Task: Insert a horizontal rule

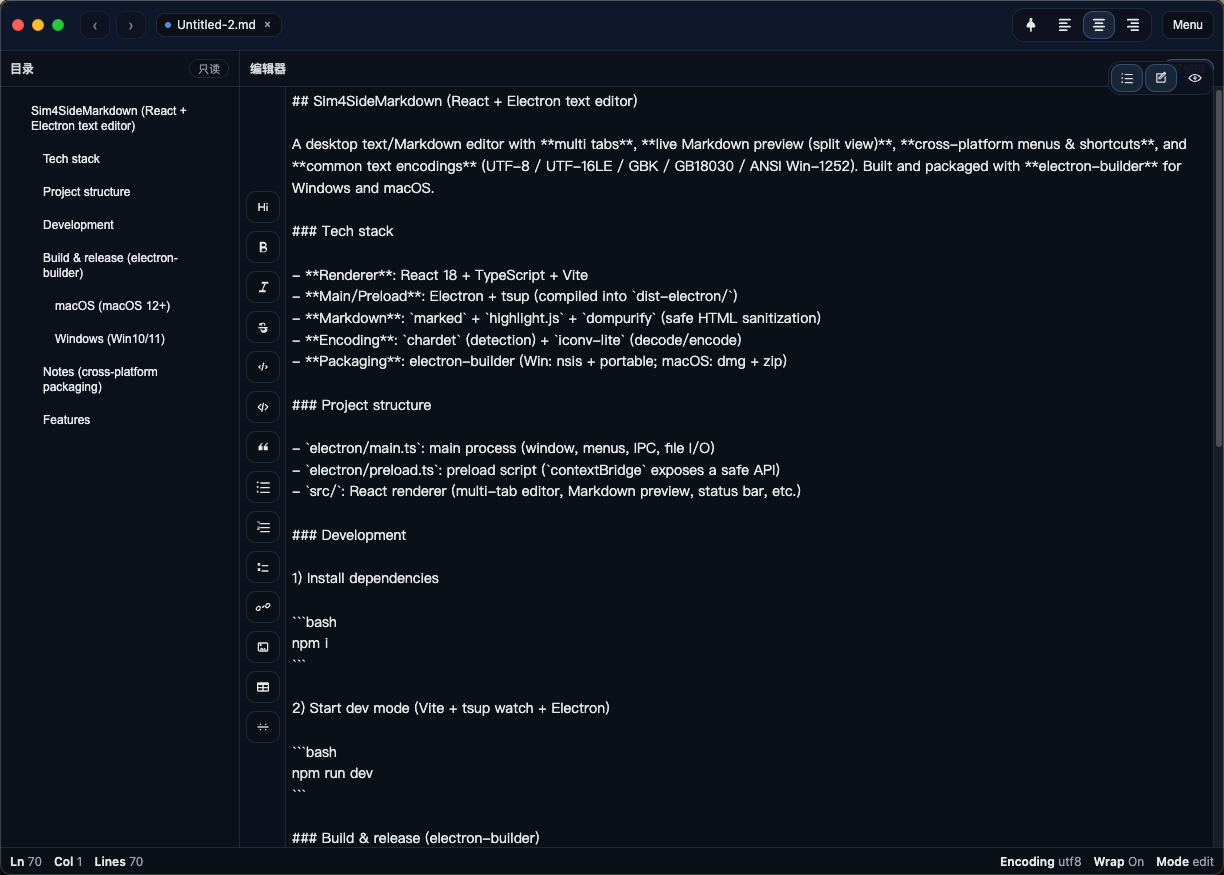Action: click(263, 727)
